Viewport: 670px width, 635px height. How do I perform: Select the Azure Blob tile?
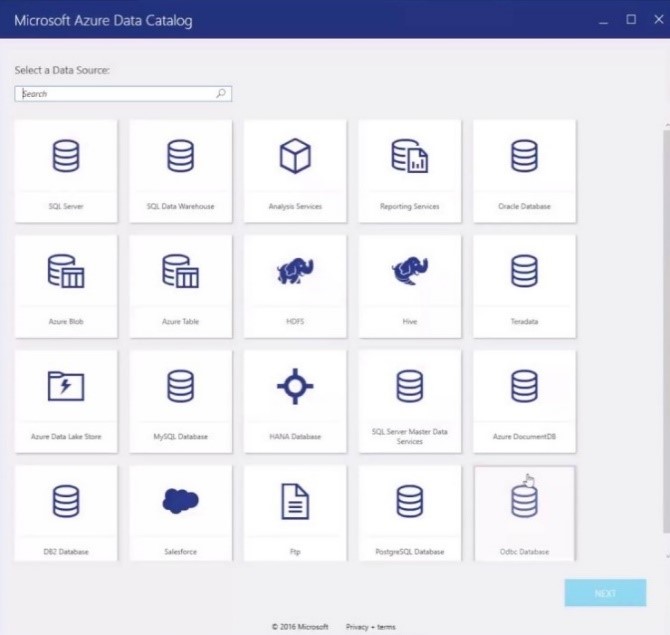tap(66, 286)
